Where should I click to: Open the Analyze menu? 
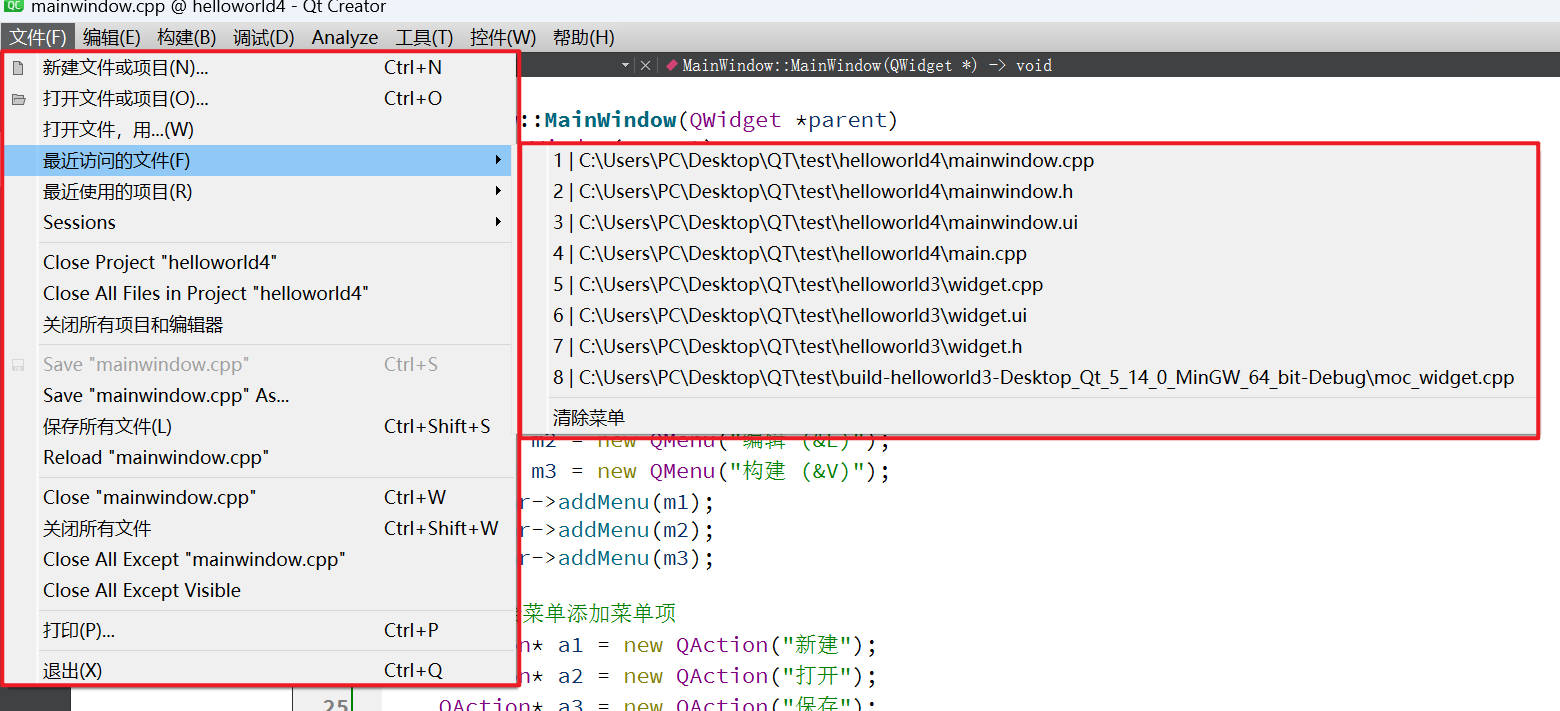tap(345, 37)
